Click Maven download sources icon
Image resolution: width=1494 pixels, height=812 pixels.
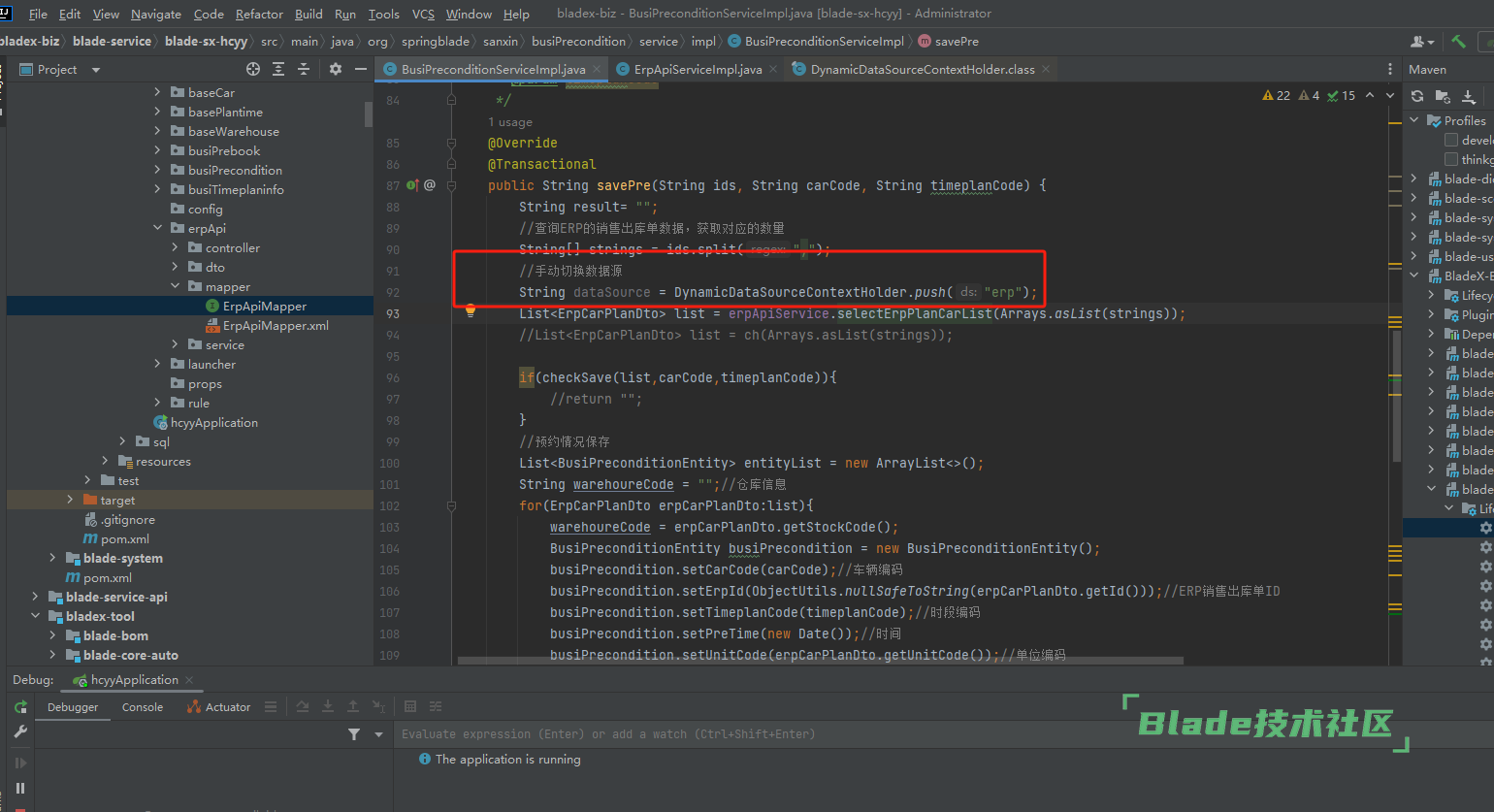1469,96
